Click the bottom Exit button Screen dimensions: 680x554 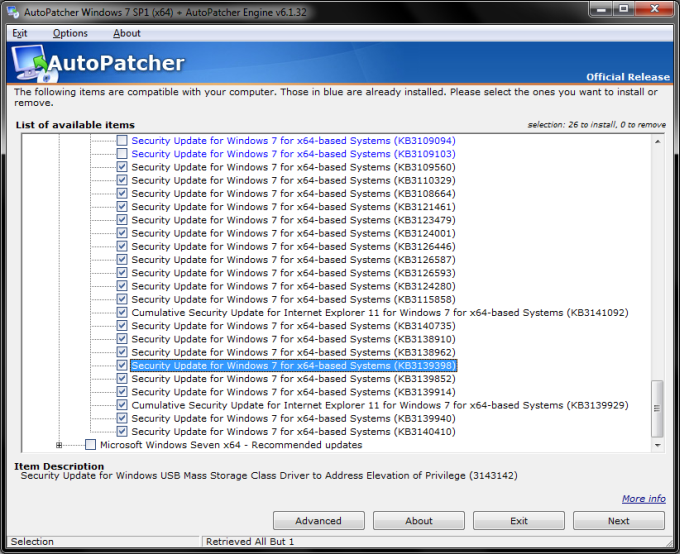point(518,521)
